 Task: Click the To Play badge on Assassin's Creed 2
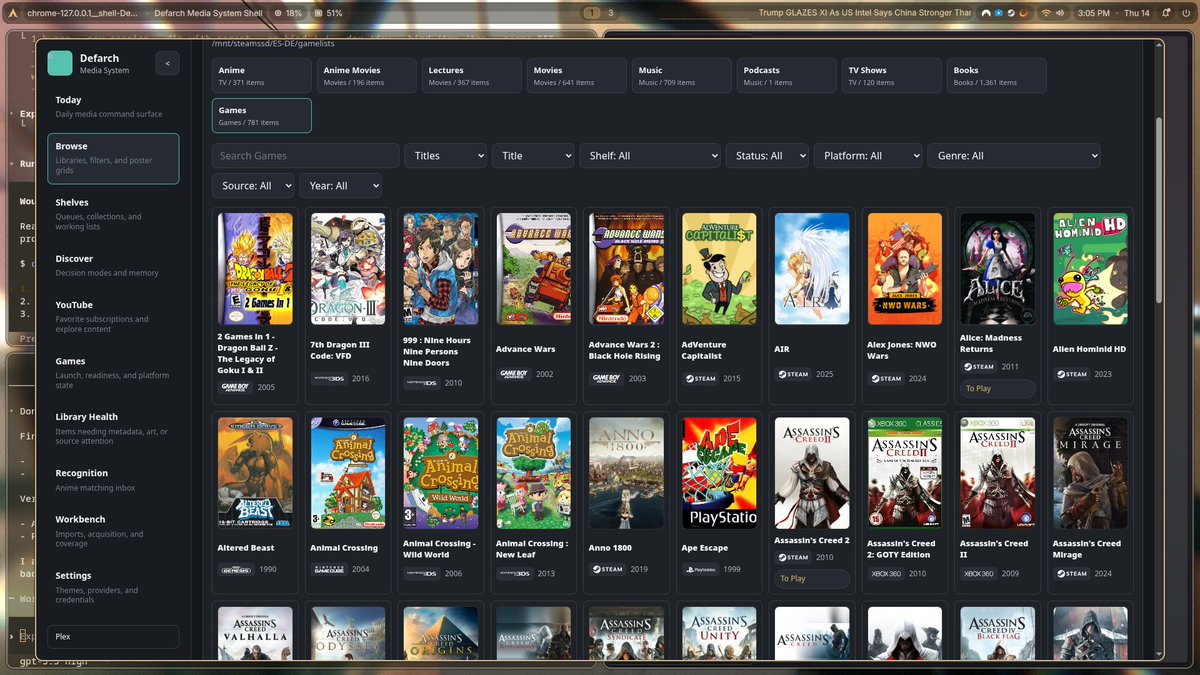(811, 579)
